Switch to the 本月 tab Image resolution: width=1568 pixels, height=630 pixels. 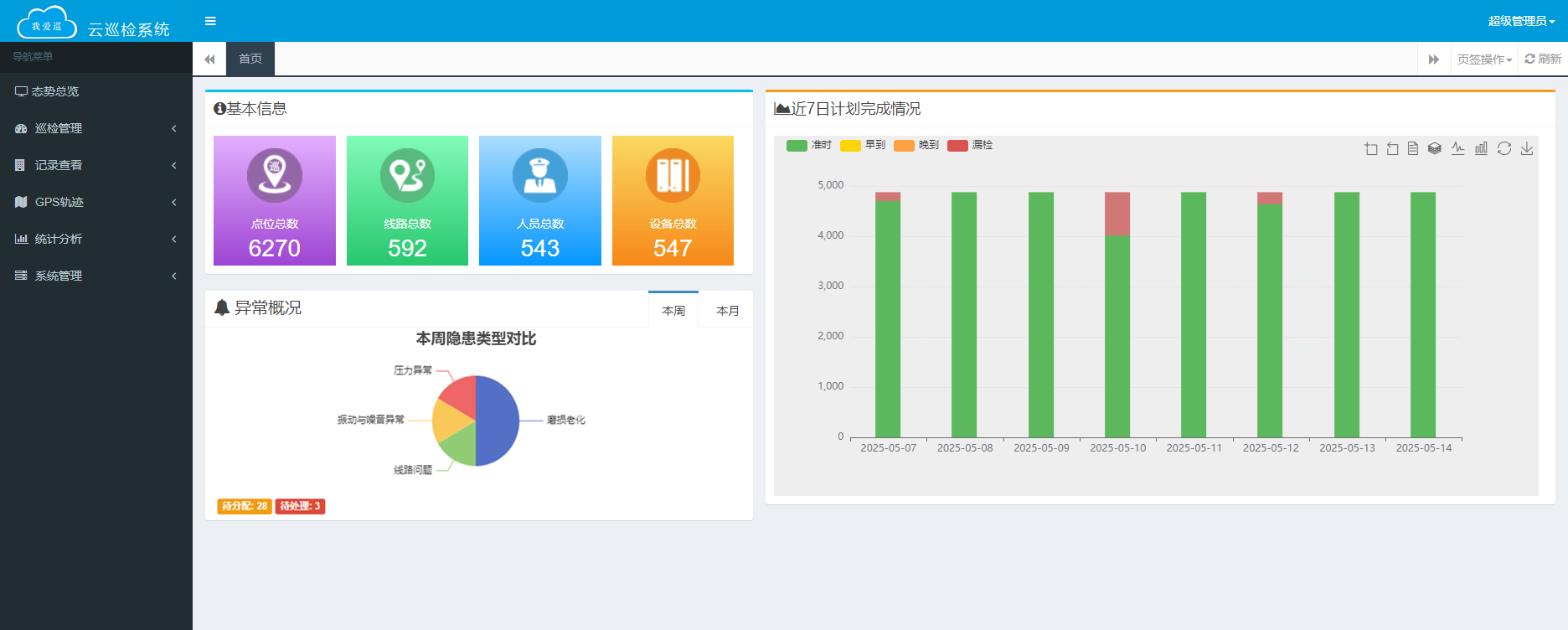[x=727, y=311]
